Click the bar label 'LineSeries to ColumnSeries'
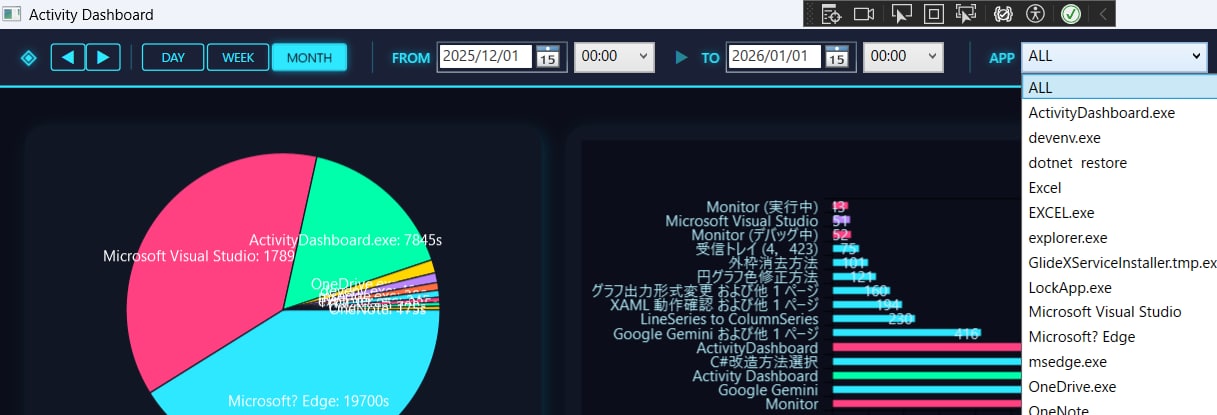The image size is (1217, 415). 729,318
